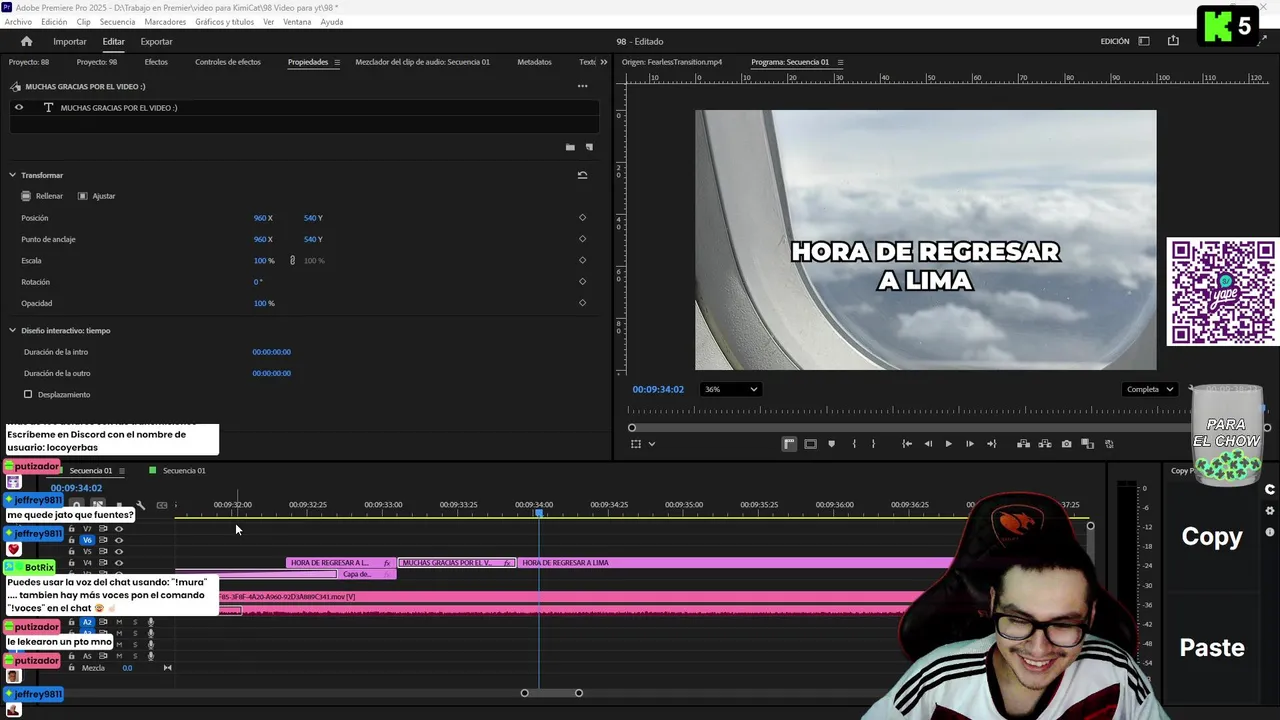
Task: Click Opacity keyframe diamond
Action: (582, 303)
